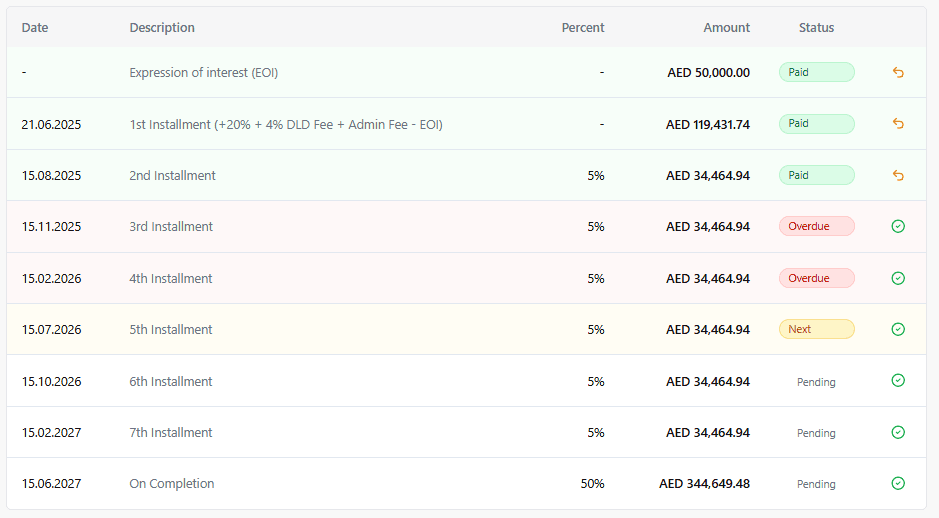
Task: Select '5th Installment' description
Action: point(171,329)
